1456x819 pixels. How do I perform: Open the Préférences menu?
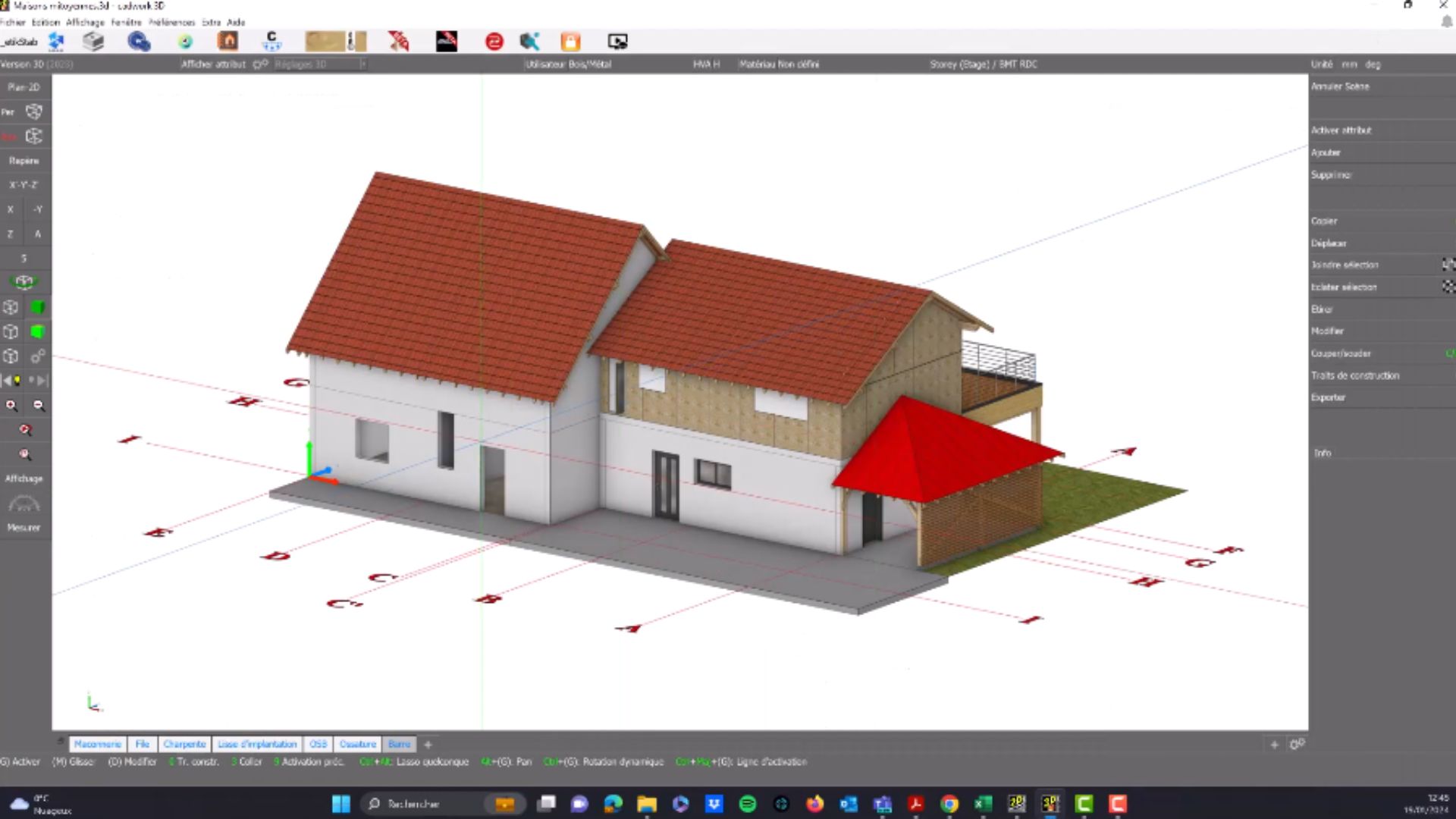click(x=171, y=22)
